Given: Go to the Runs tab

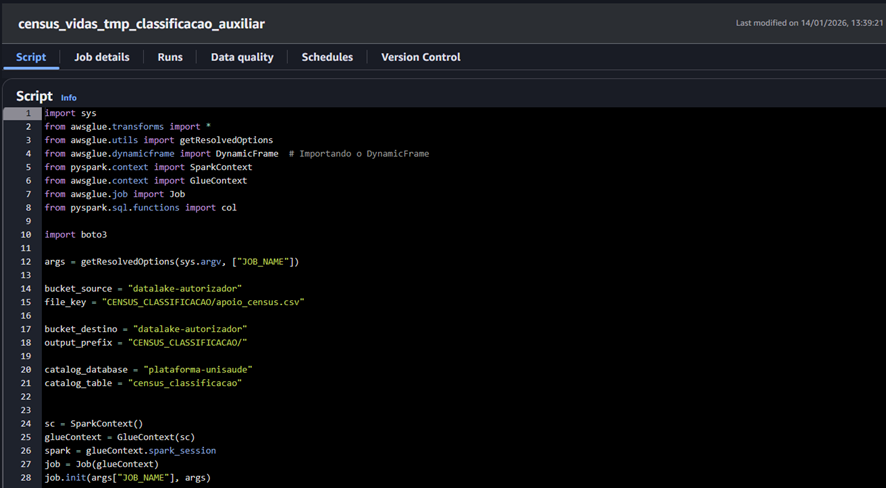Looking at the screenshot, I should [x=170, y=57].
